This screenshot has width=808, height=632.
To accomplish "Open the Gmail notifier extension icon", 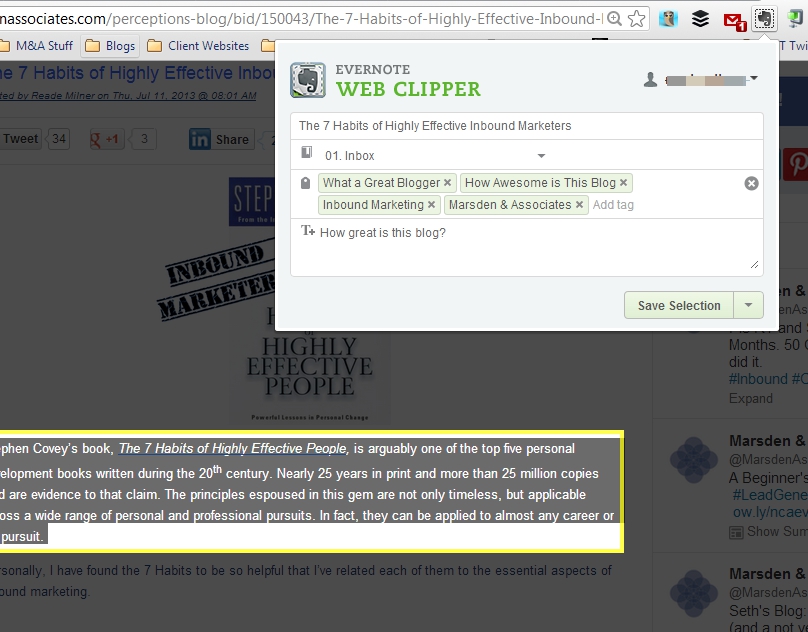I will click(x=734, y=20).
